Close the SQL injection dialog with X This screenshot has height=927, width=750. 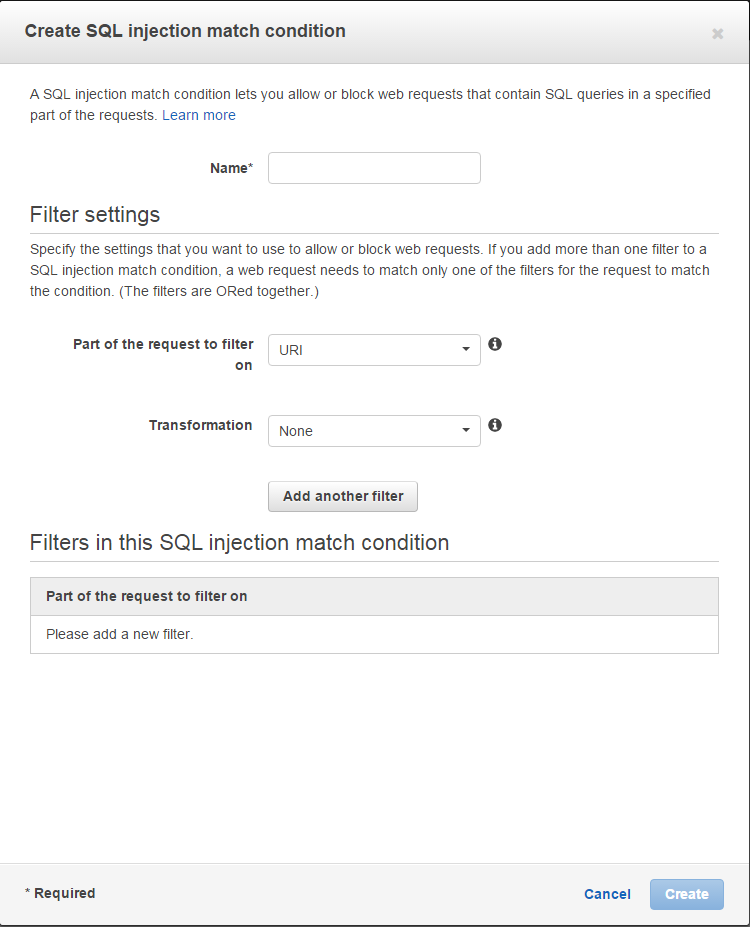pyautogui.click(x=717, y=34)
